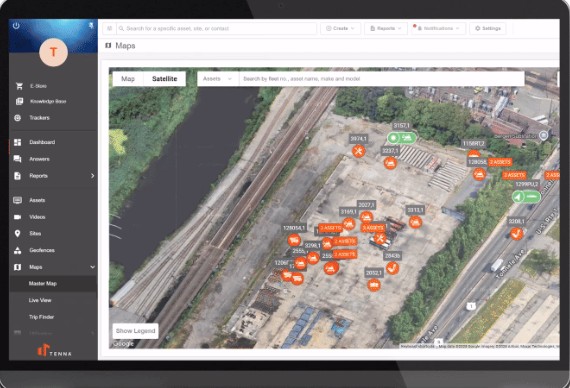Select the truck marker under label 128054,1
570x388 pixels.
[x=294, y=240]
